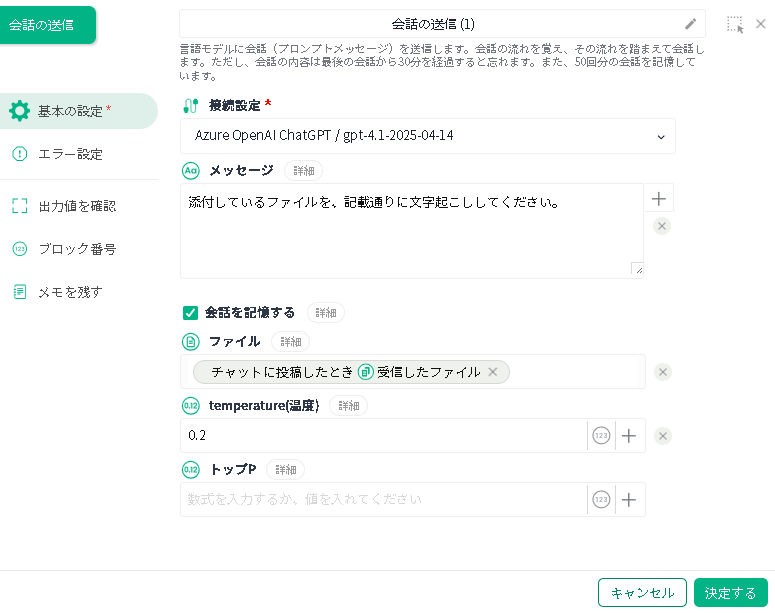775x613 pixels.
Task: Click the dotted selection cursor icon
Action: click(735, 25)
